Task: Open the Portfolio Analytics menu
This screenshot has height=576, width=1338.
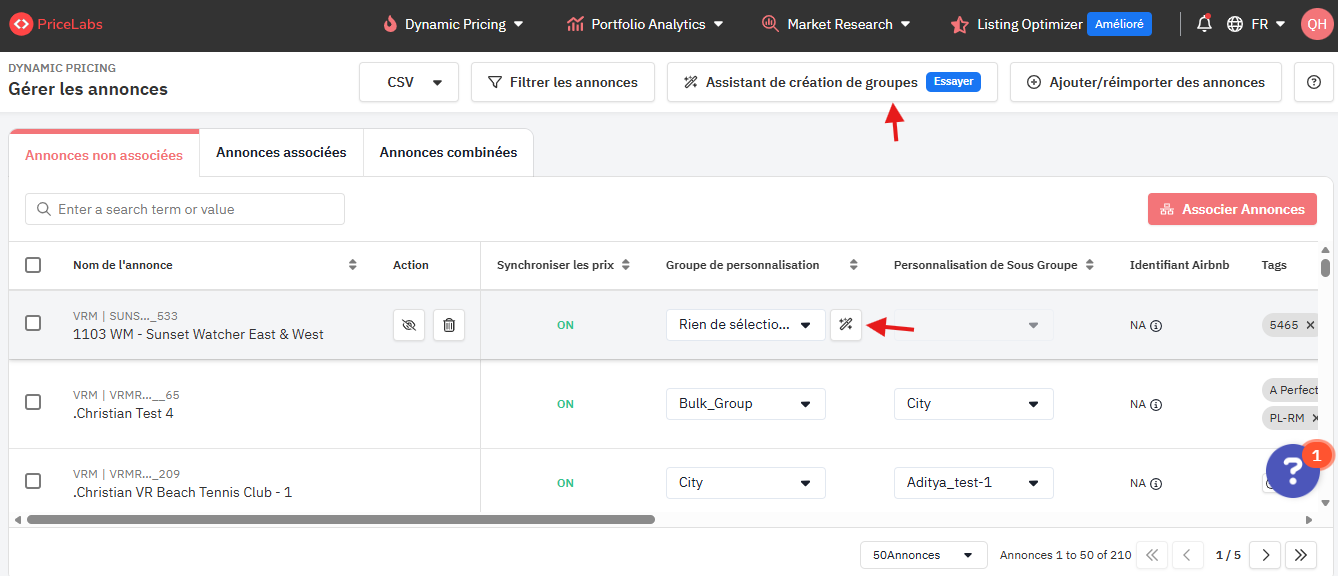Action: pos(645,24)
